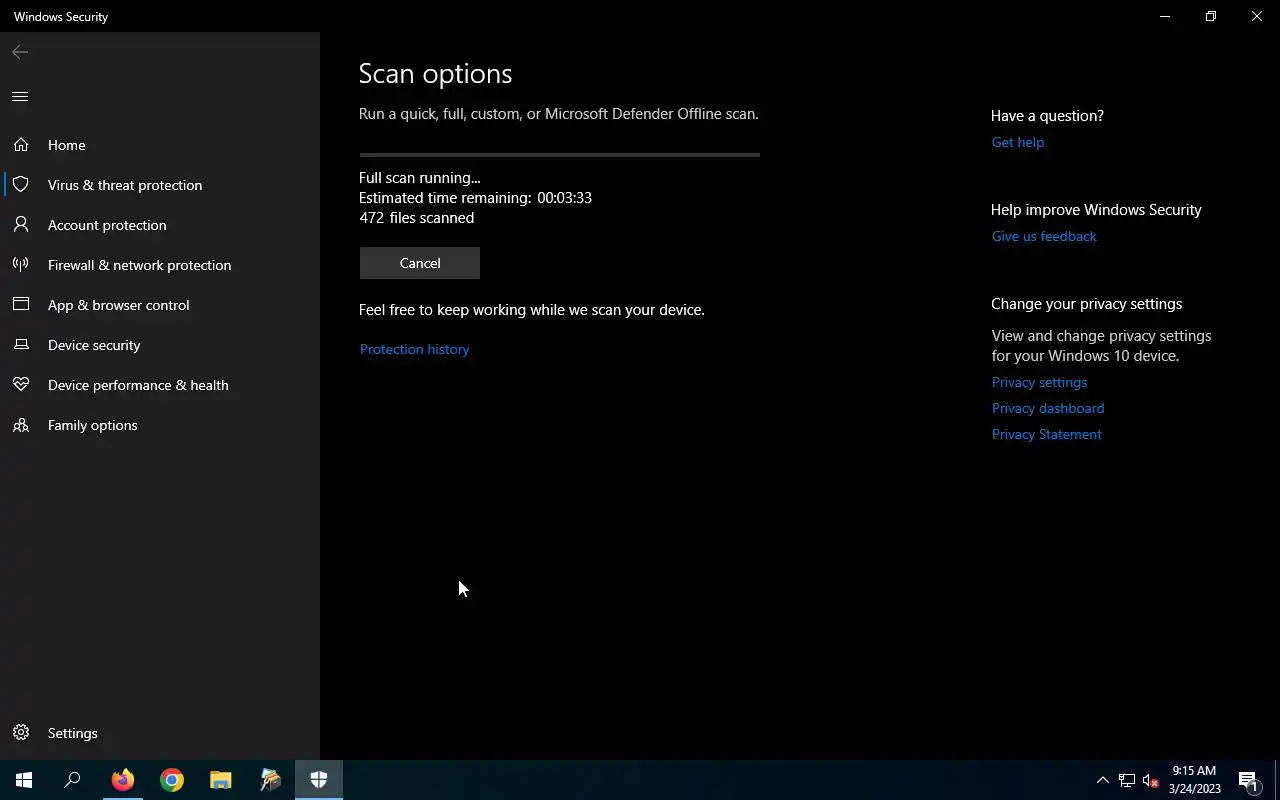Screen dimensions: 1280x800
Task: Click the Virus & threat shield icon
Action: point(21,185)
